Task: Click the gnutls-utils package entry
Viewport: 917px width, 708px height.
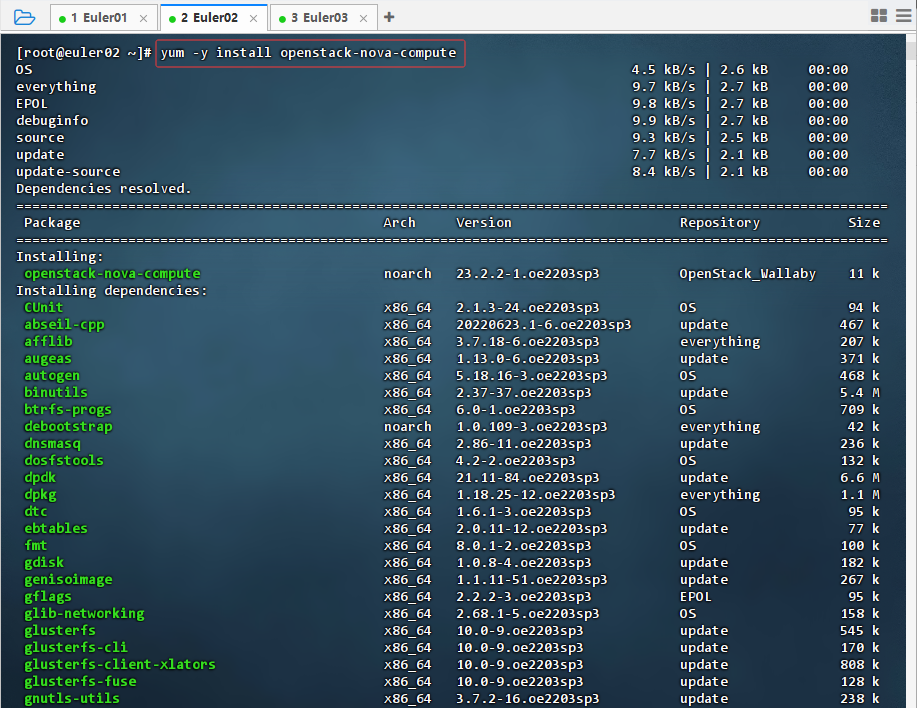Action: tap(72, 698)
